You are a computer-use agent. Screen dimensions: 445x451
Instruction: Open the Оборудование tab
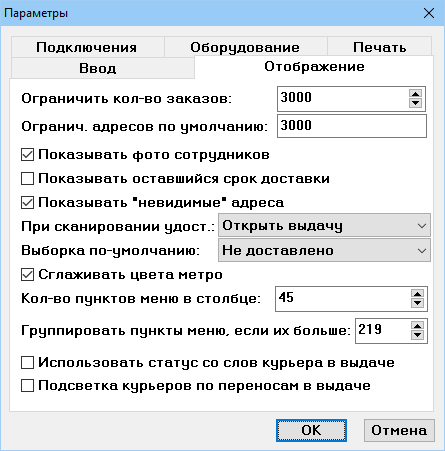click(245, 47)
